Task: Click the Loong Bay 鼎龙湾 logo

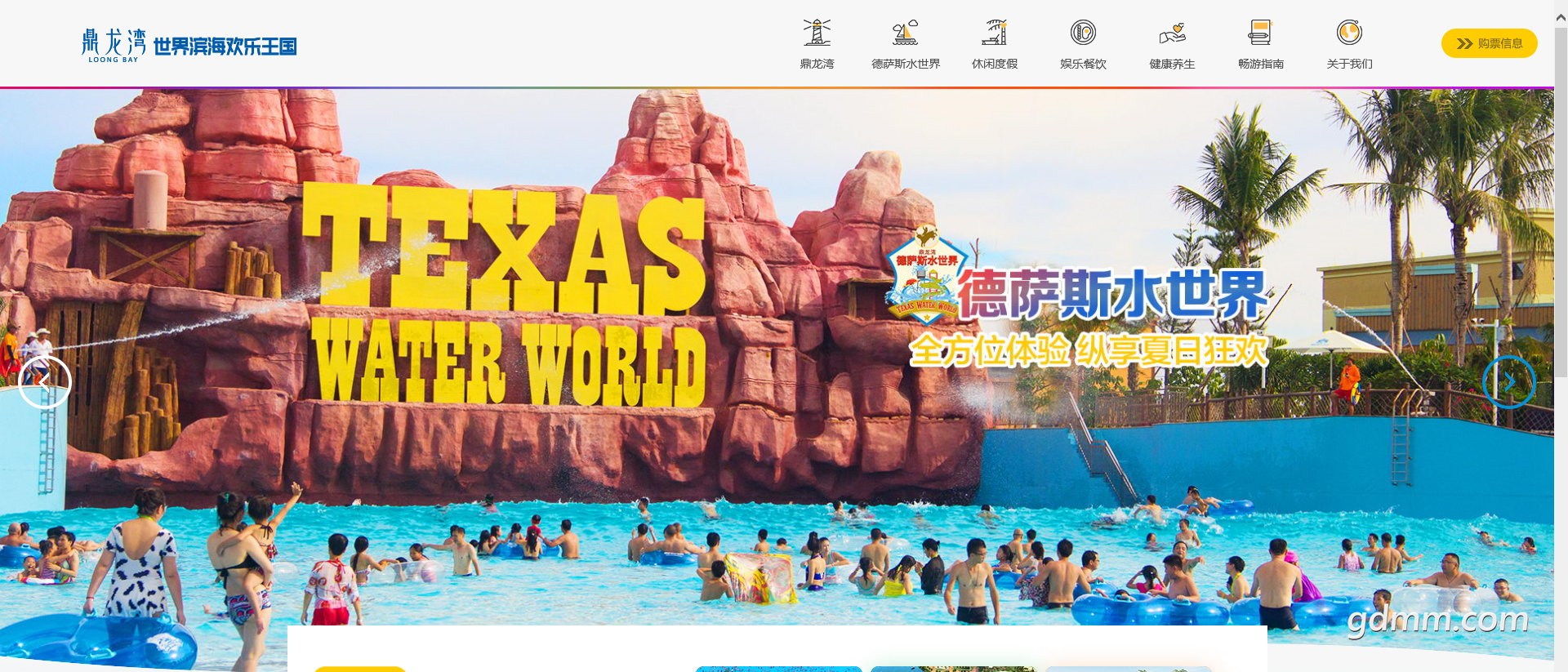Action: 189,45
